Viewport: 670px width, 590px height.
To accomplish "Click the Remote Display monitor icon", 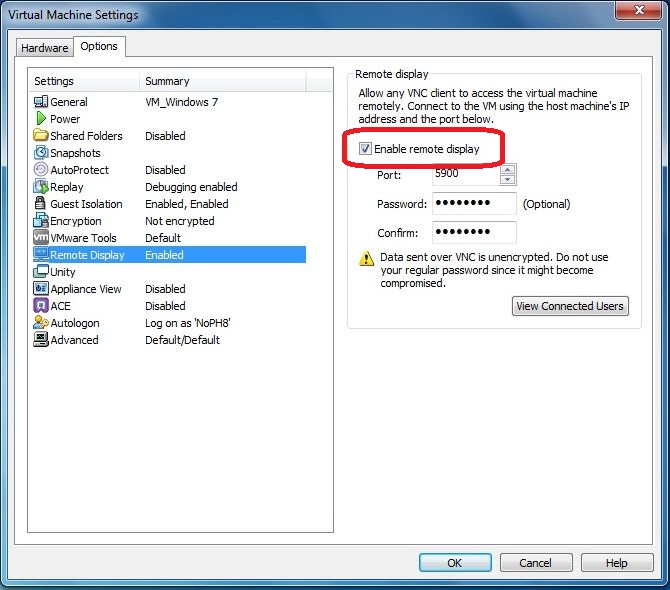I will click(41, 254).
